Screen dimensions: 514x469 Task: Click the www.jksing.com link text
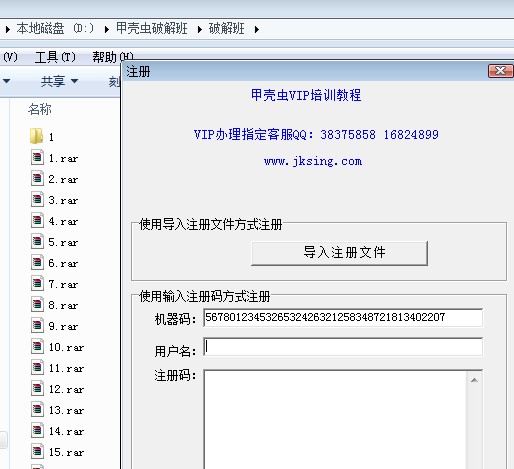click(313, 162)
